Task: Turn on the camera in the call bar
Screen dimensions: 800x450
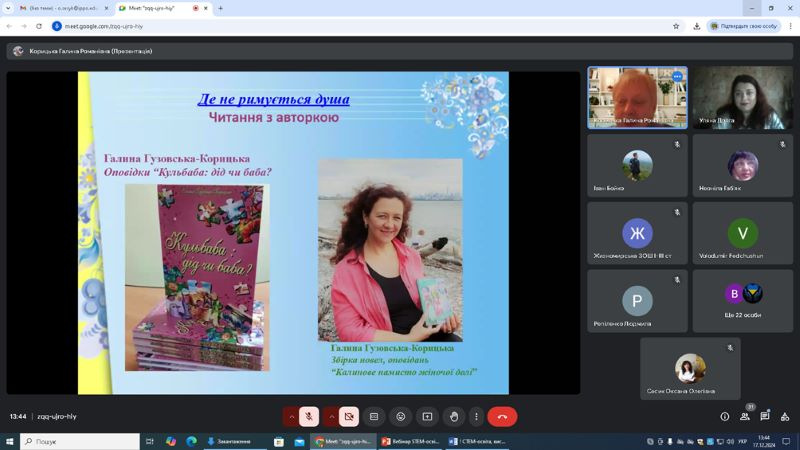Action: [349, 417]
